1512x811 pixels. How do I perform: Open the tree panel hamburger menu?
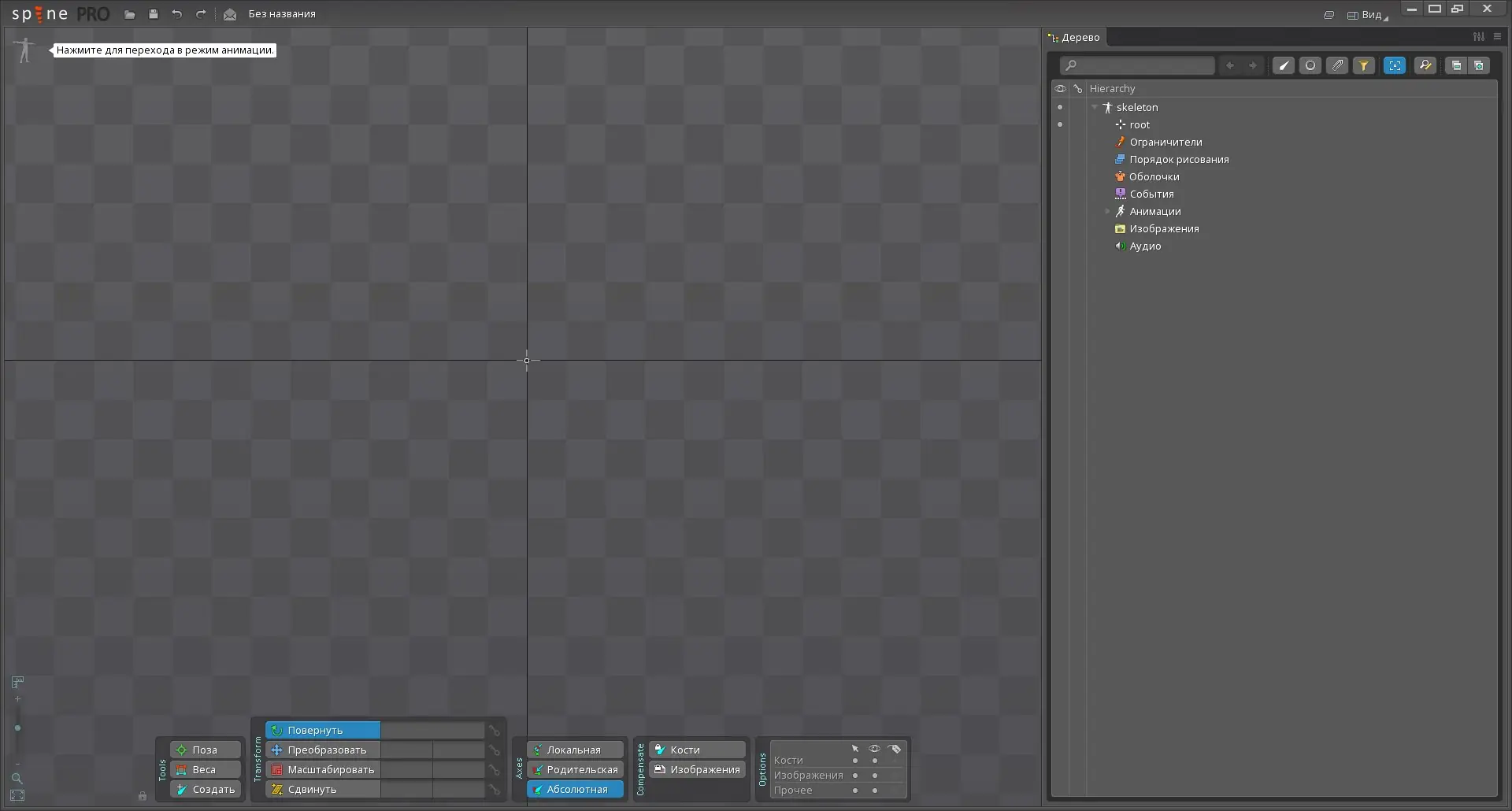[x=1498, y=37]
